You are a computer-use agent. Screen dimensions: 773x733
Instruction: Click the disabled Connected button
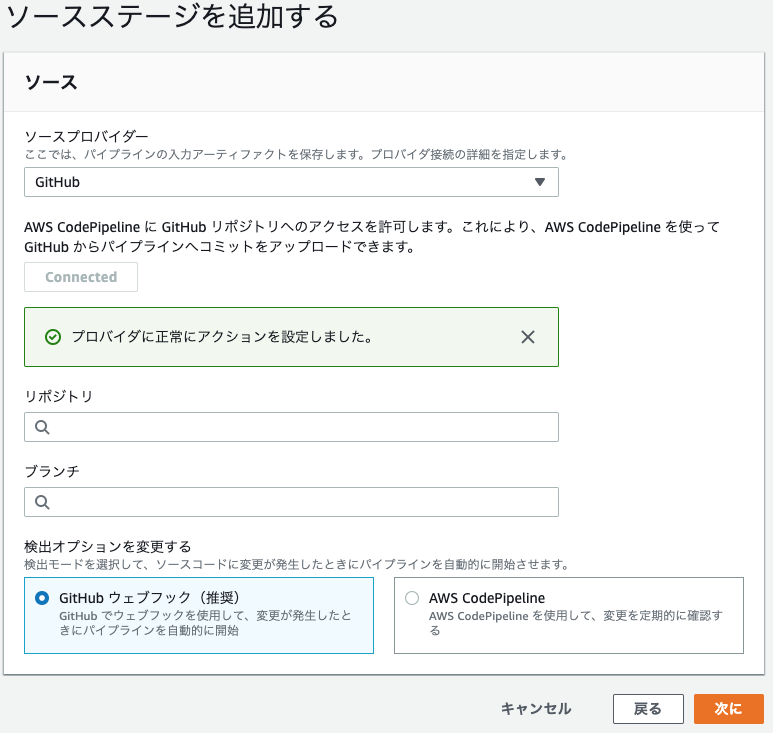tap(81, 277)
